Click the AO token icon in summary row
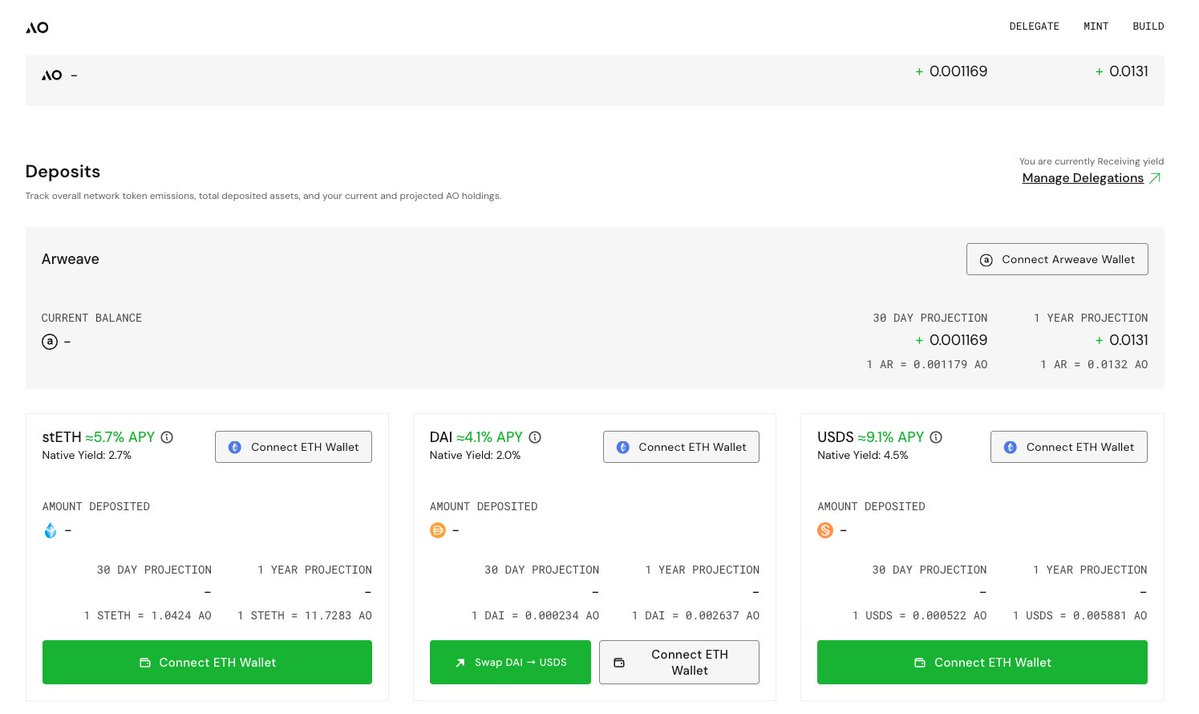 tap(51, 75)
